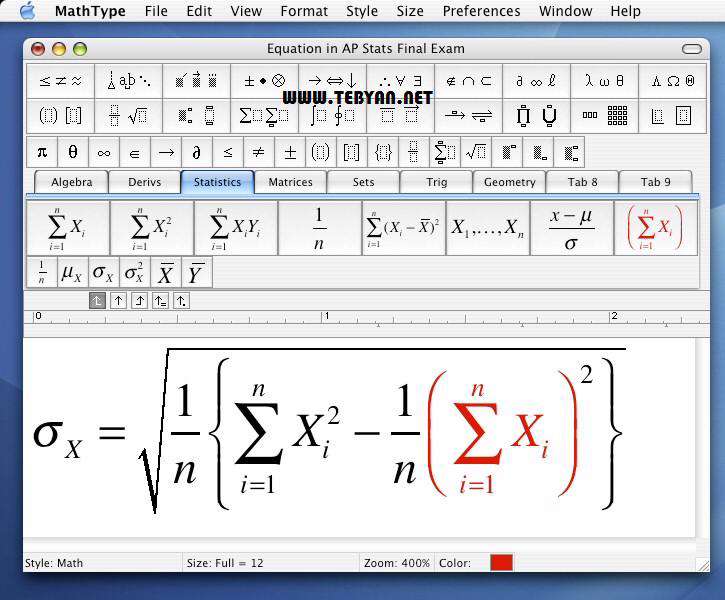Viewport: 725px width, 600px height.
Task: Open the Tab 8 tab
Action: (583, 182)
